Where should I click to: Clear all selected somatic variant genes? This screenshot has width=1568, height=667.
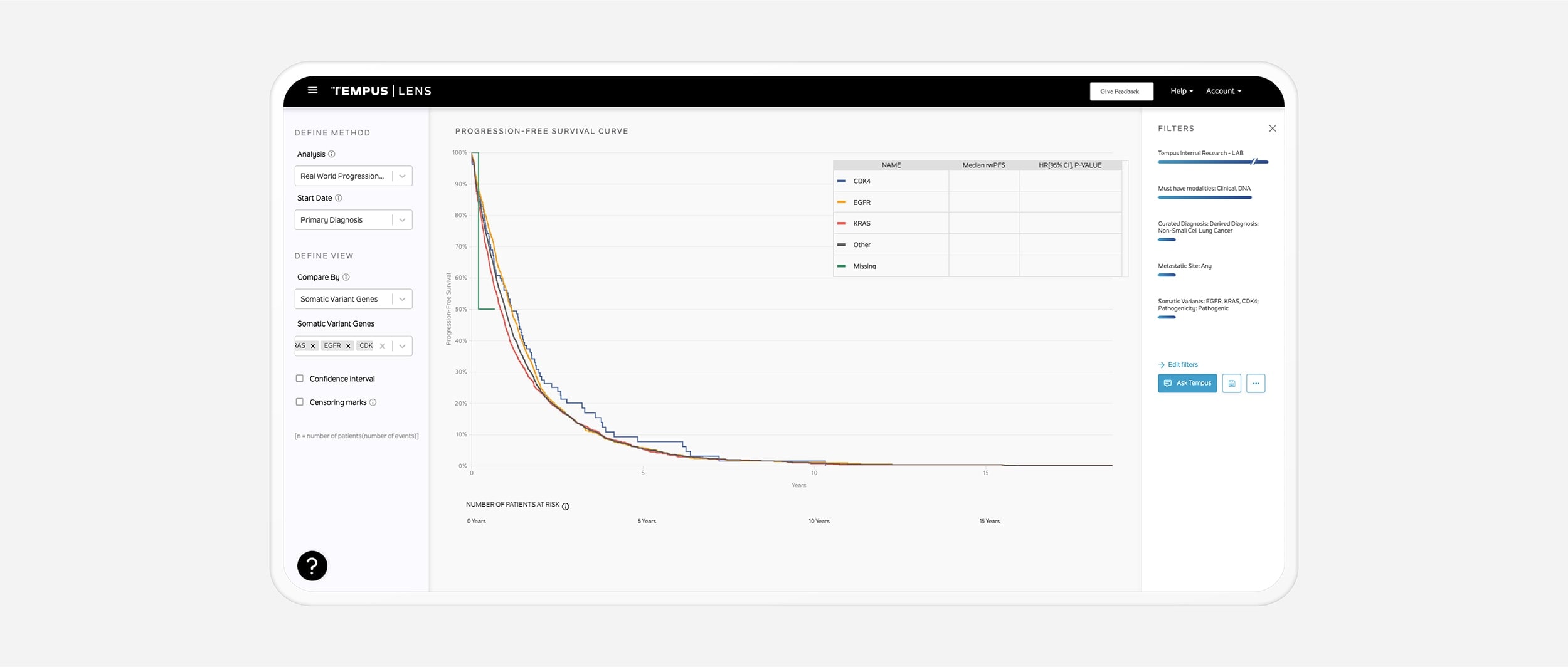coord(383,346)
